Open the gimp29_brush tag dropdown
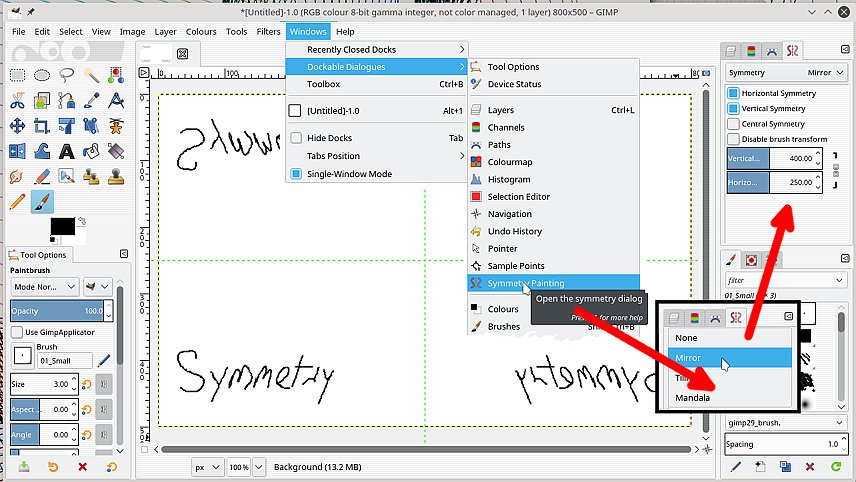The image size is (856, 482). [x=786, y=423]
